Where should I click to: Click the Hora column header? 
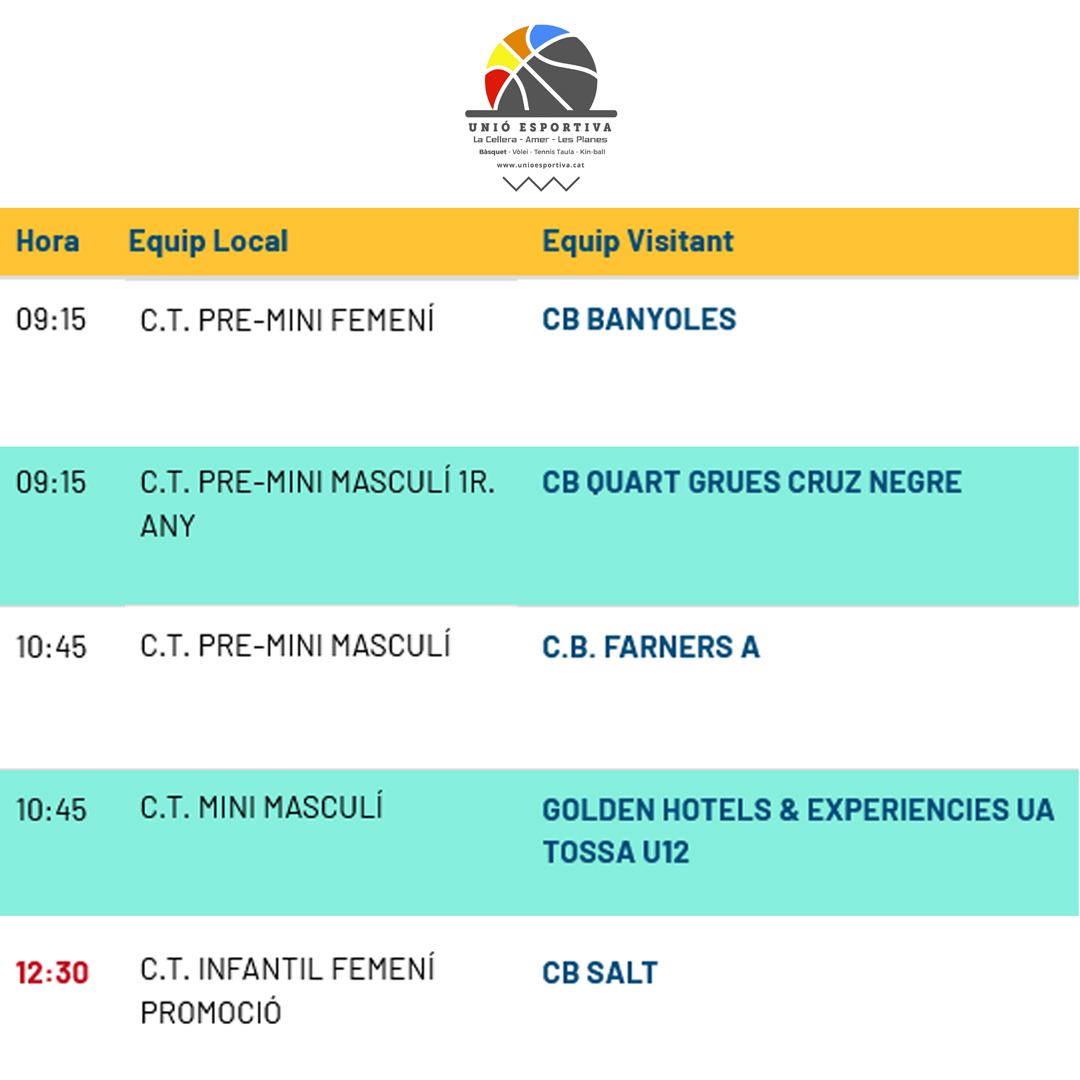[48, 241]
